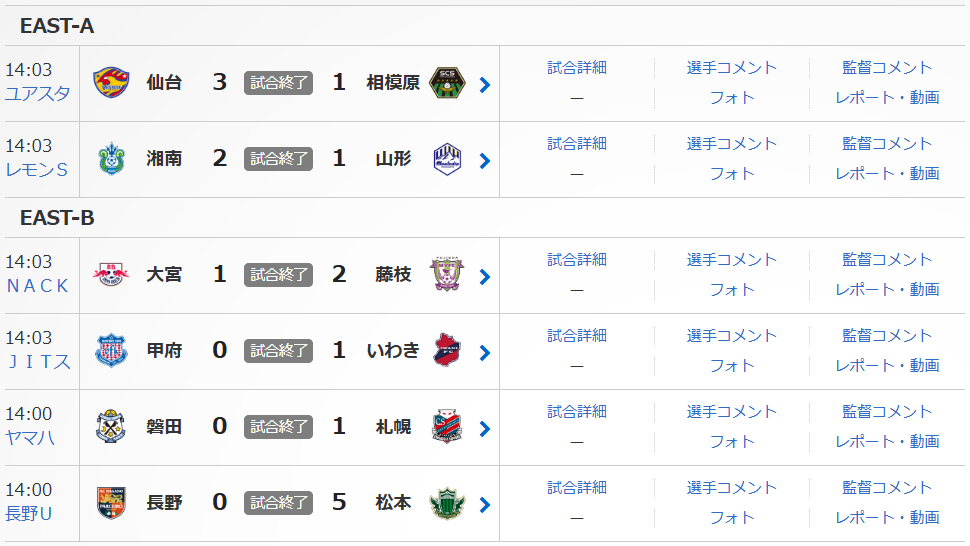
Task: Click the Sendai (仙台) team crest
Action: [111, 84]
